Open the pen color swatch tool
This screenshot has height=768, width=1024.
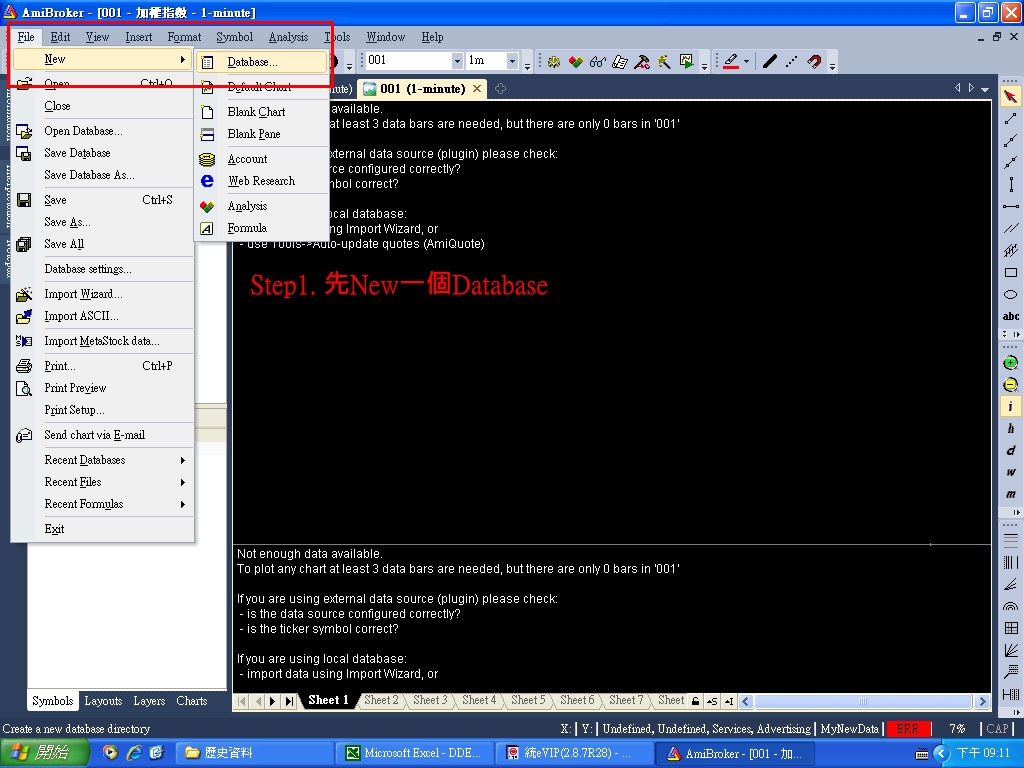point(731,61)
